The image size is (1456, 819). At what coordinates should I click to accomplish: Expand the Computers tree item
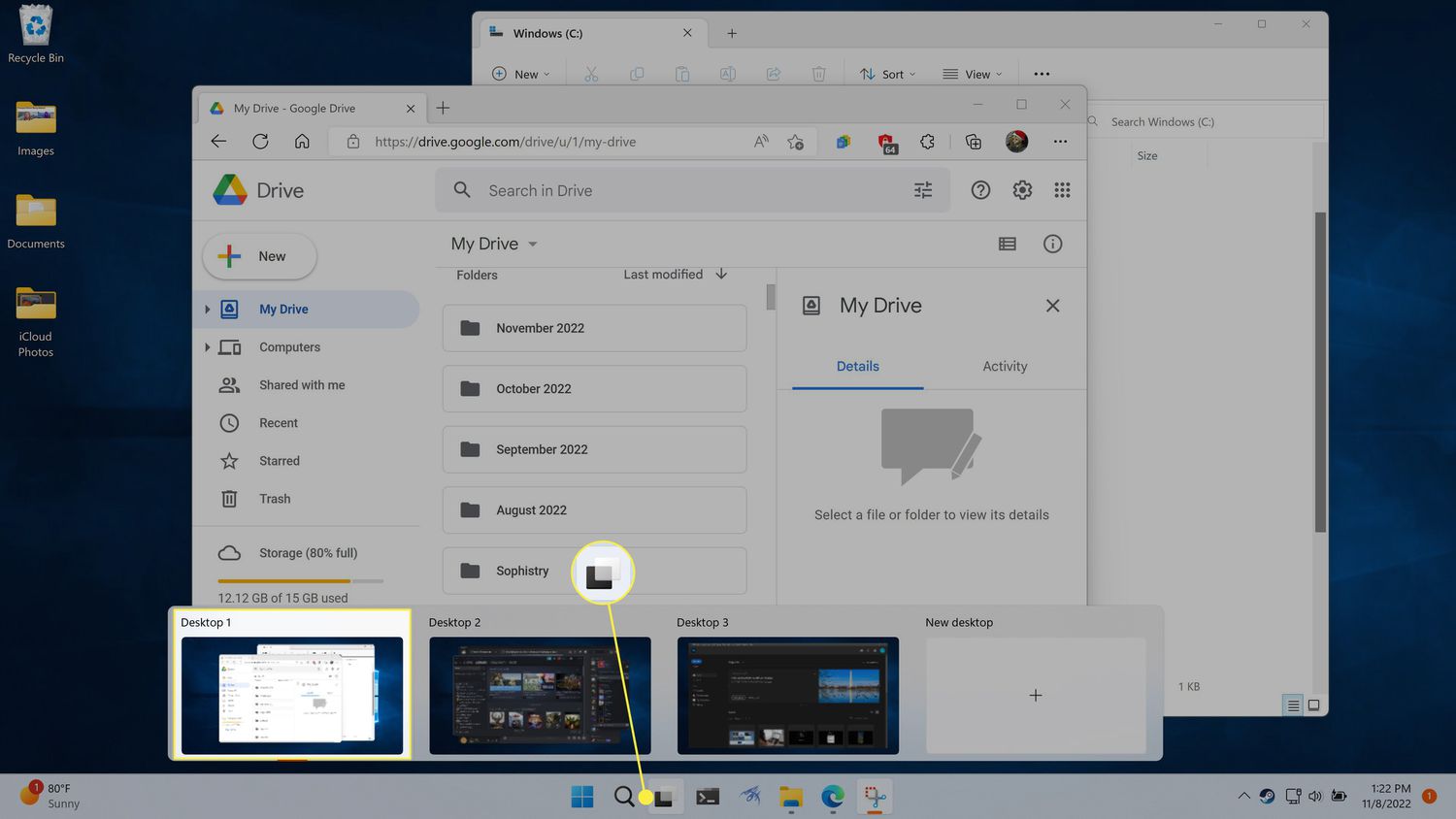click(x=207, y=347)
